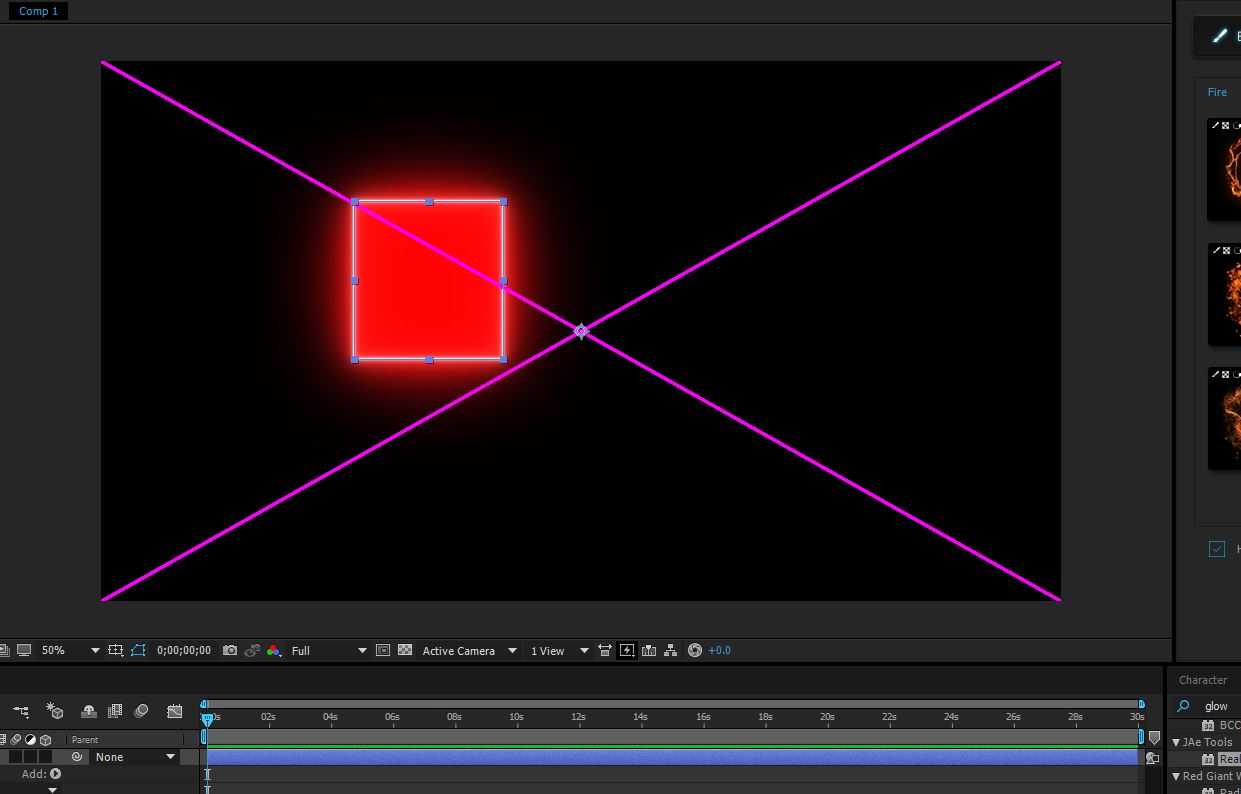
Task: Select the first Fire preset thumbnail
Action: [x=1224, y=169]
